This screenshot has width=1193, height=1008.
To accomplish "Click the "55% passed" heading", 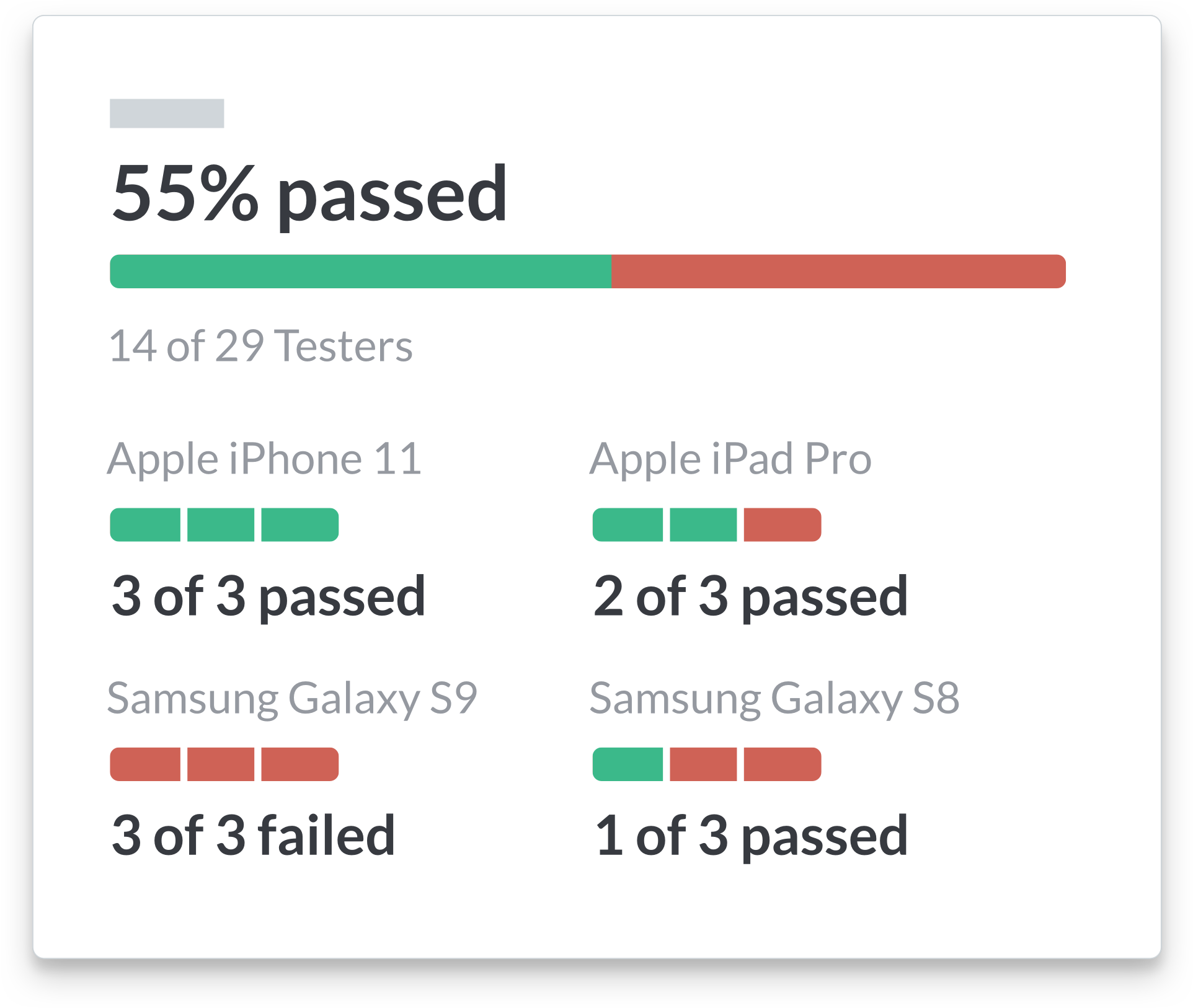I will [309, 193].
